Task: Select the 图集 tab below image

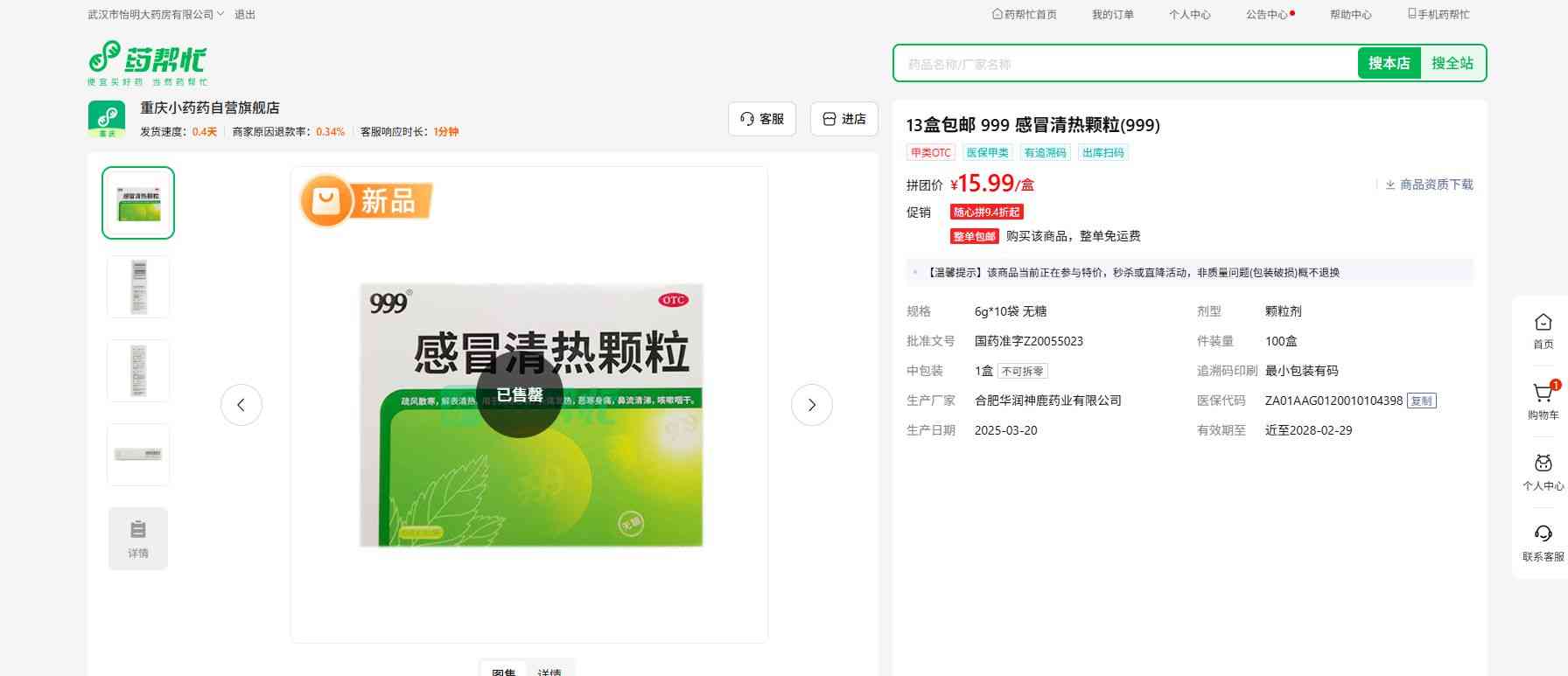Action: point(503,671)
